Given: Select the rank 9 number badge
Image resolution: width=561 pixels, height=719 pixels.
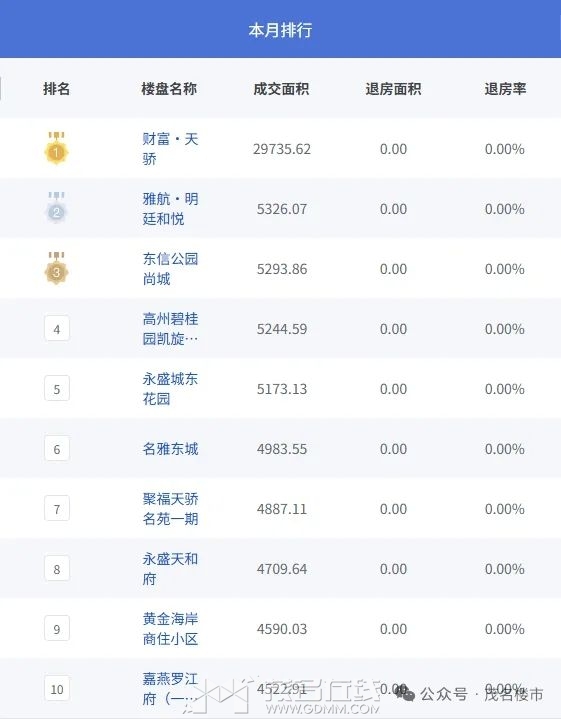Looking at the screenshot, I should pyautogui.click(x=57, y=629).
